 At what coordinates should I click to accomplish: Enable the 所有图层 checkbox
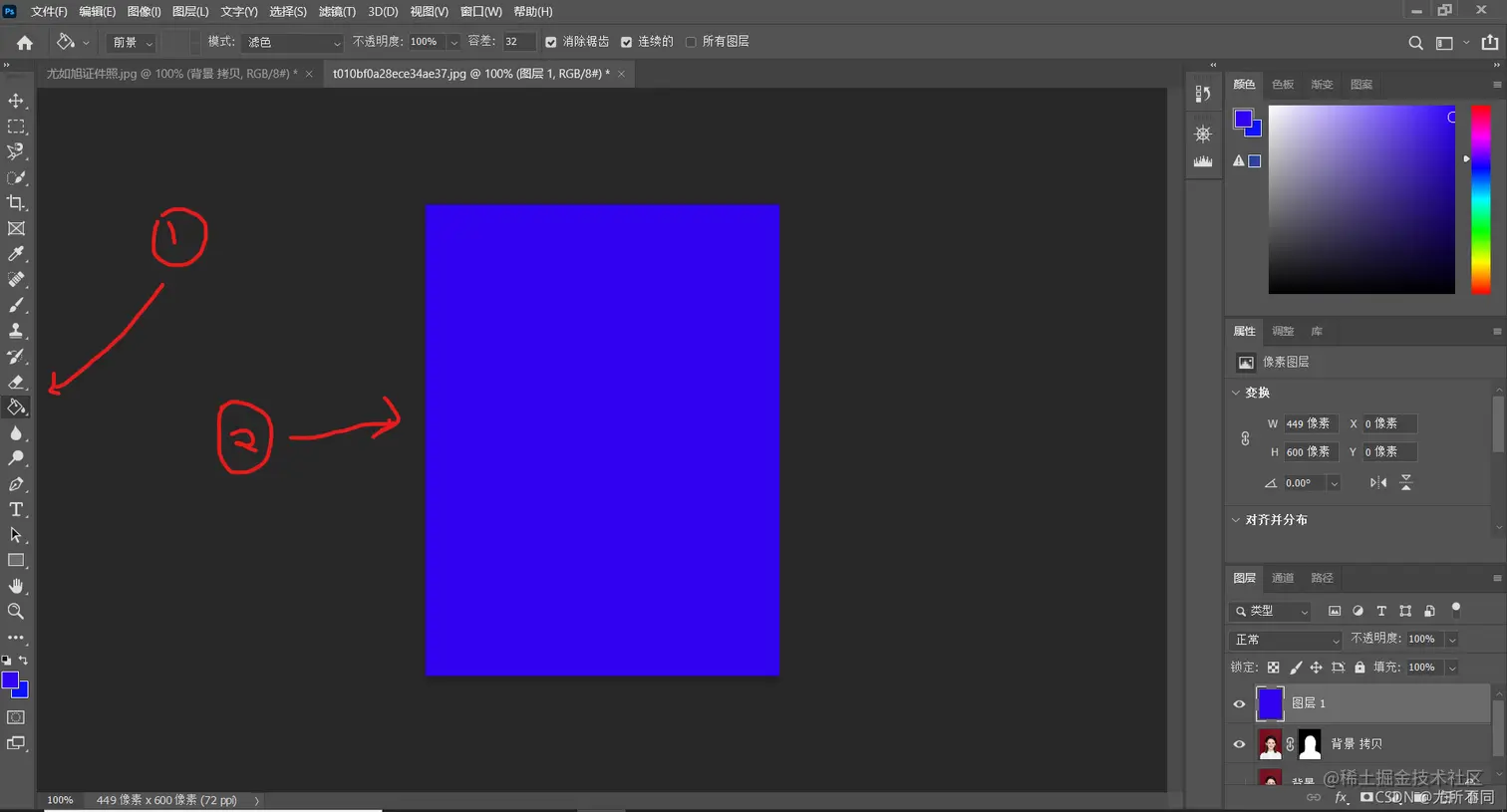[x=691, y=42]
